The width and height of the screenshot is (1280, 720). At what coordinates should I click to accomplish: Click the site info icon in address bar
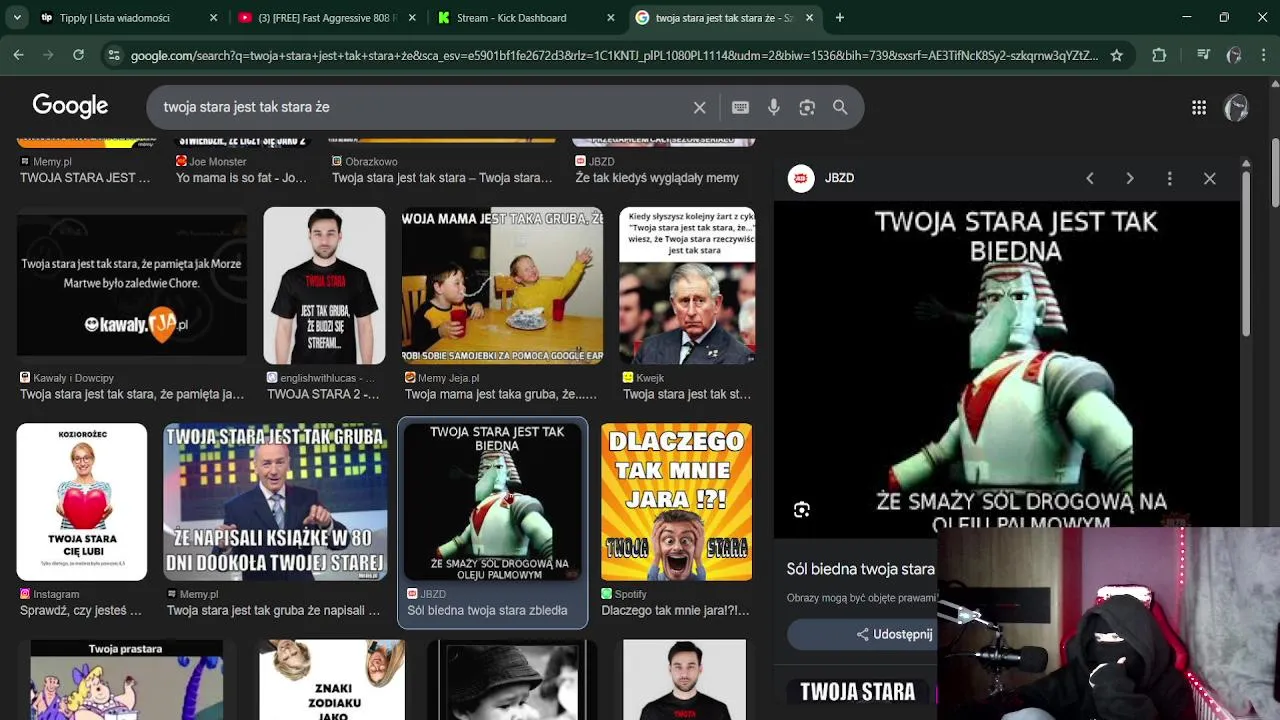point(114,55)
